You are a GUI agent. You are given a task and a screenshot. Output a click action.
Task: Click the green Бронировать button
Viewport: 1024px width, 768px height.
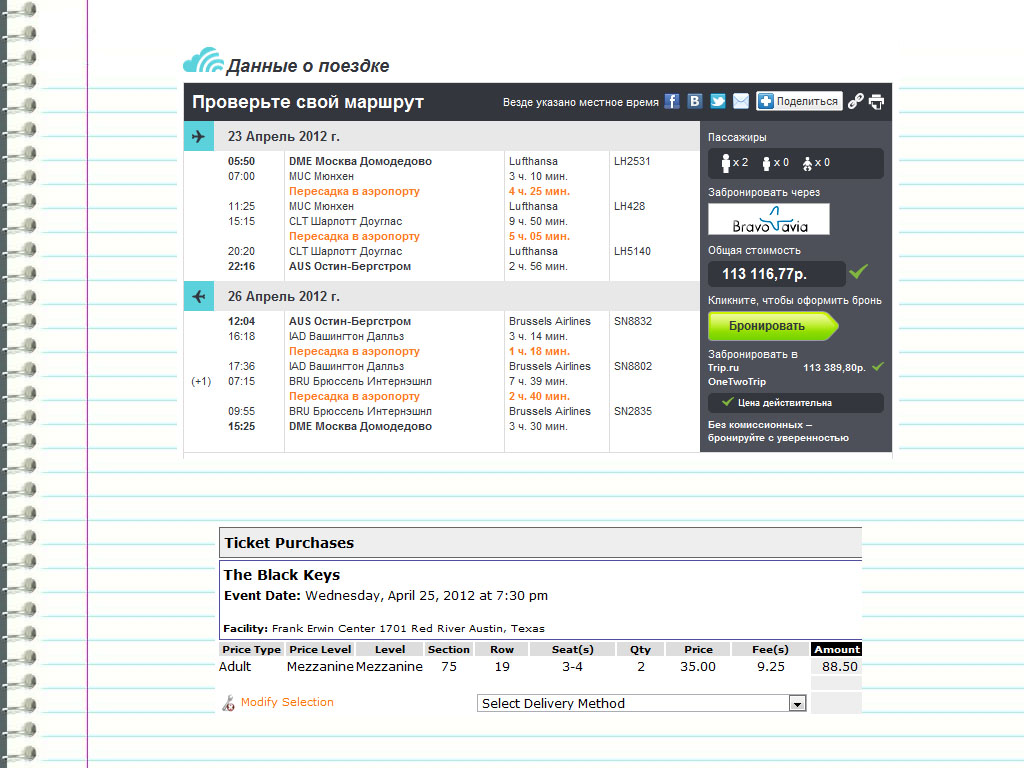tap(773, 326)
